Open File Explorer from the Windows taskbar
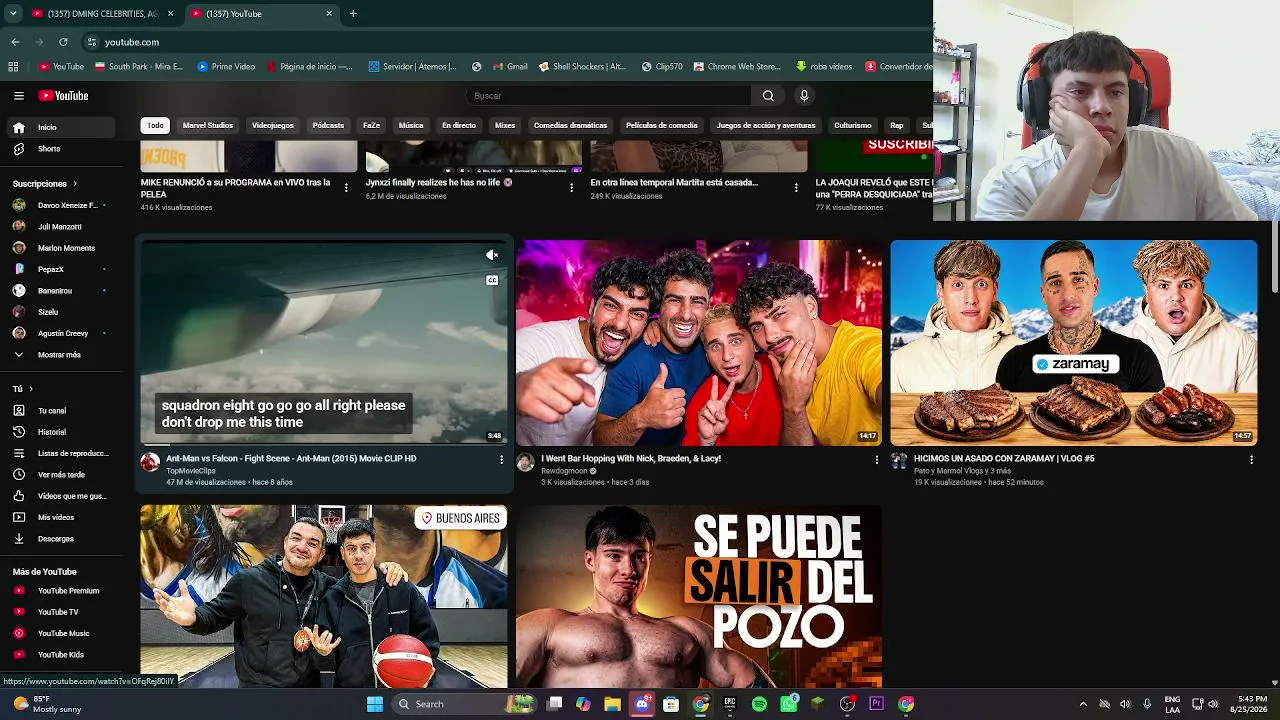Image resolution: width=1280 pixels, height=720 pixels. click(612, 704)
